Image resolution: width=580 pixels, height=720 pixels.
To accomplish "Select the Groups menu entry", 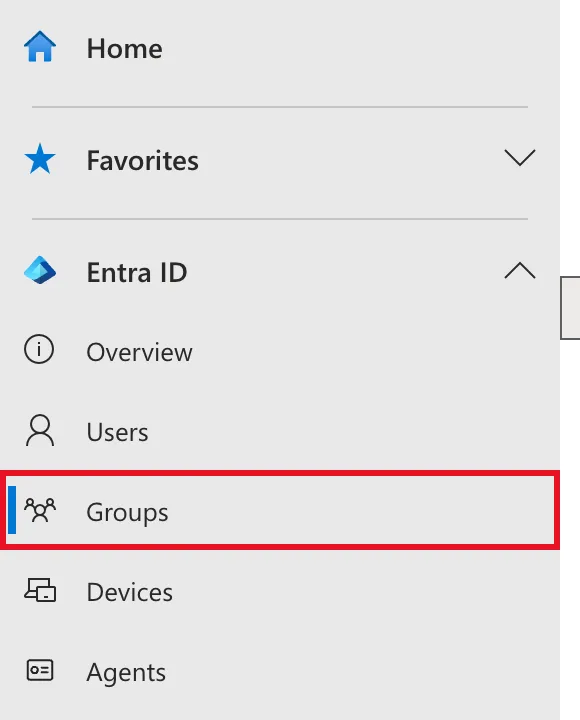I will (x=280, y=510).
